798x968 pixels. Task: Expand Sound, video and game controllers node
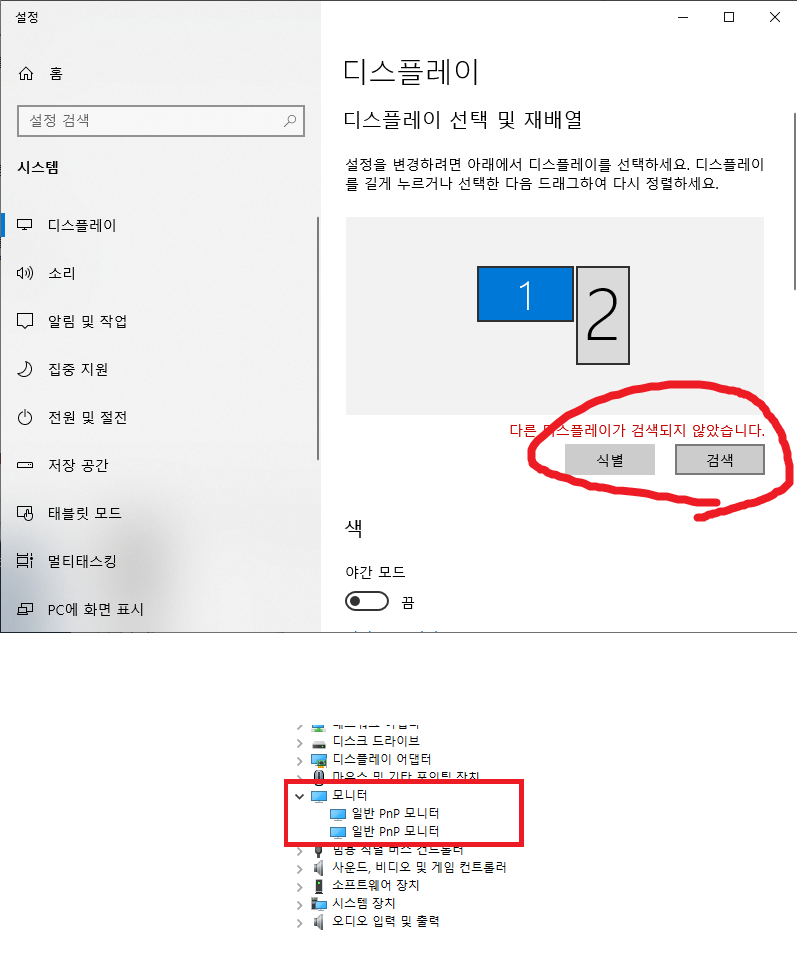point(300,869)
